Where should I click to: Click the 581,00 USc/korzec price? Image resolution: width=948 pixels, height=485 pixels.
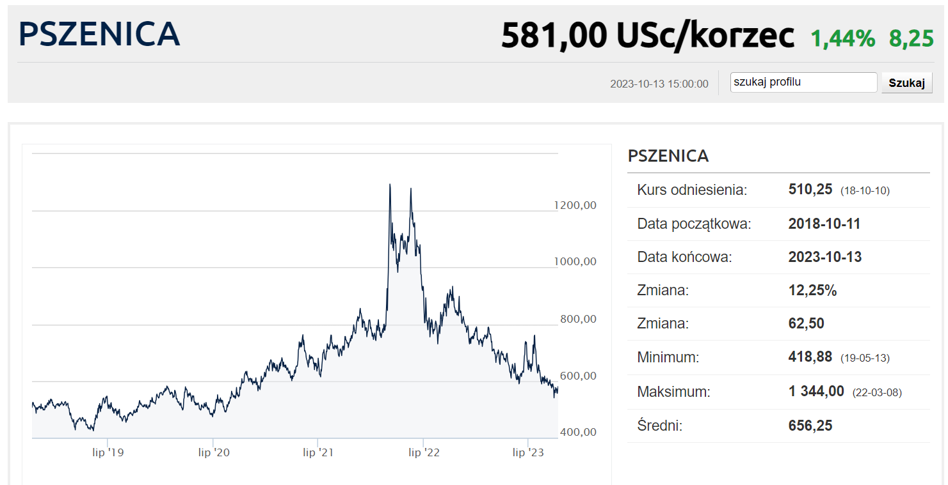click(x=647, y=37)
